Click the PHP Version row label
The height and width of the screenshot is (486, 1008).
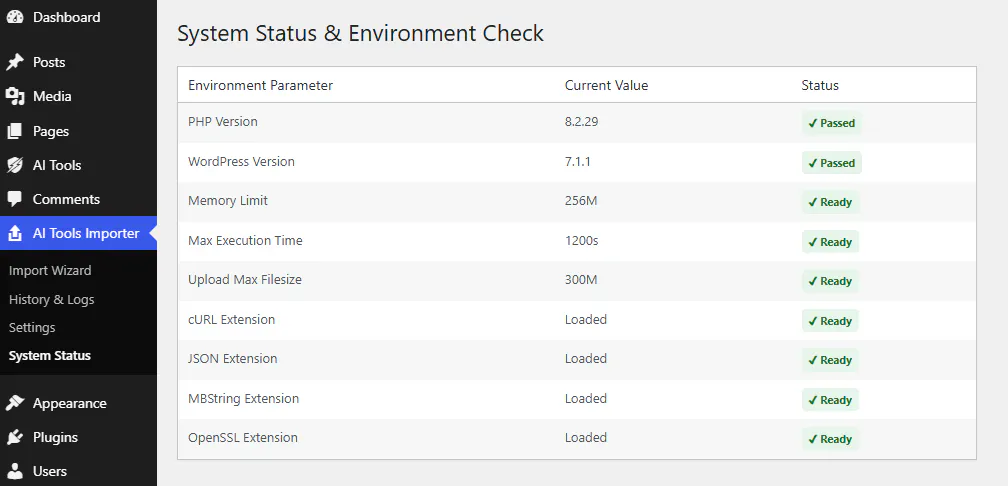(x=222, y=122)
